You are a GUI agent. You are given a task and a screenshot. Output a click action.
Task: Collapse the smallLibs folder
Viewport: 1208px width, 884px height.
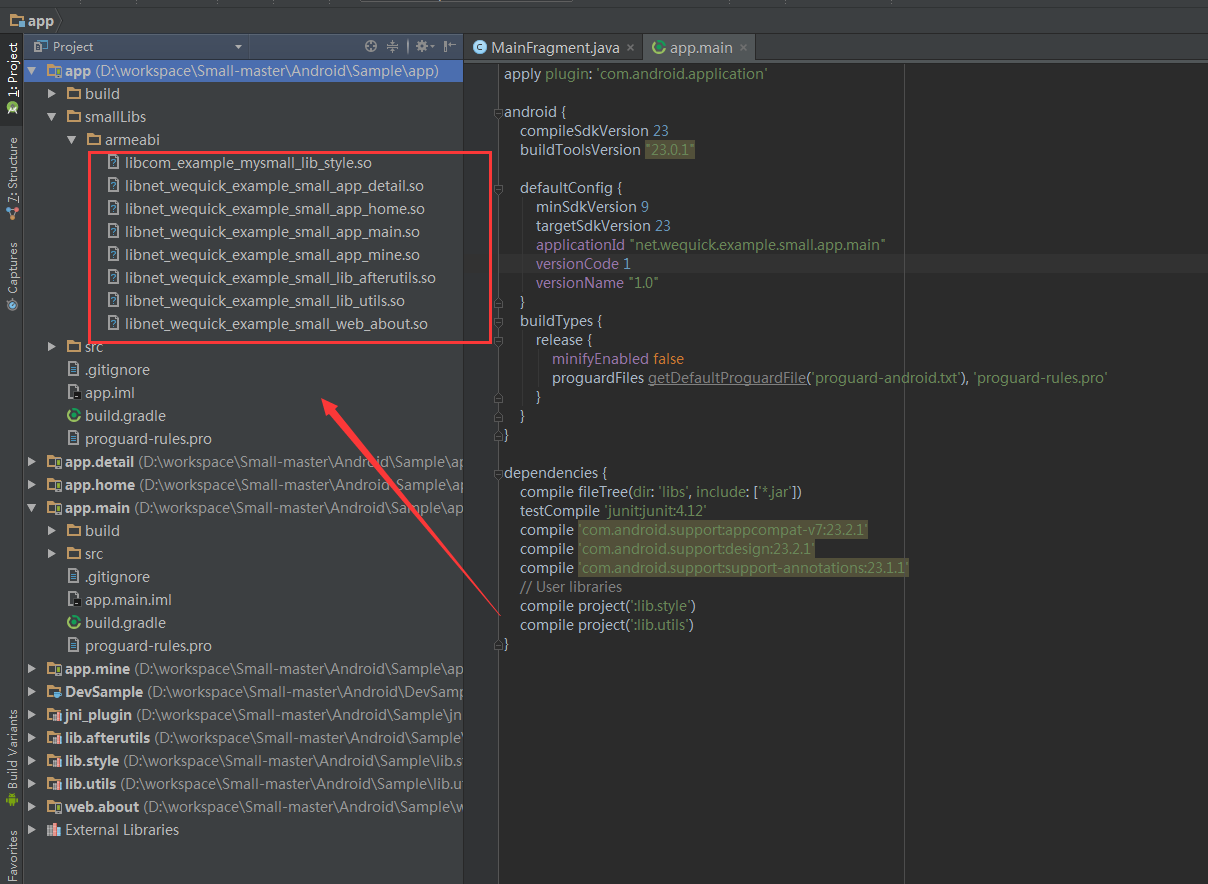click(x=51, y=117)
